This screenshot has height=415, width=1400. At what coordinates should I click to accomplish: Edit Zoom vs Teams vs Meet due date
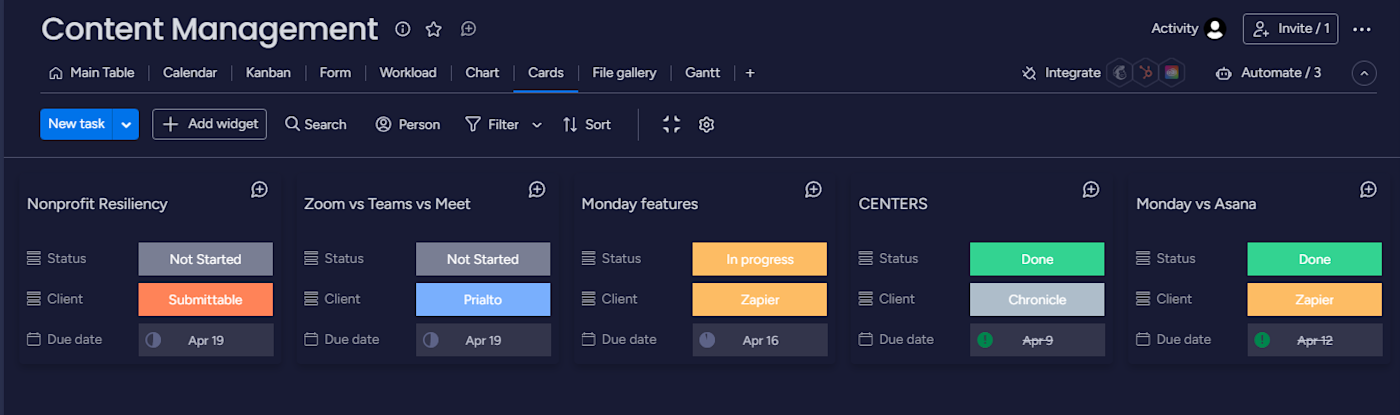tap(483, 340)
